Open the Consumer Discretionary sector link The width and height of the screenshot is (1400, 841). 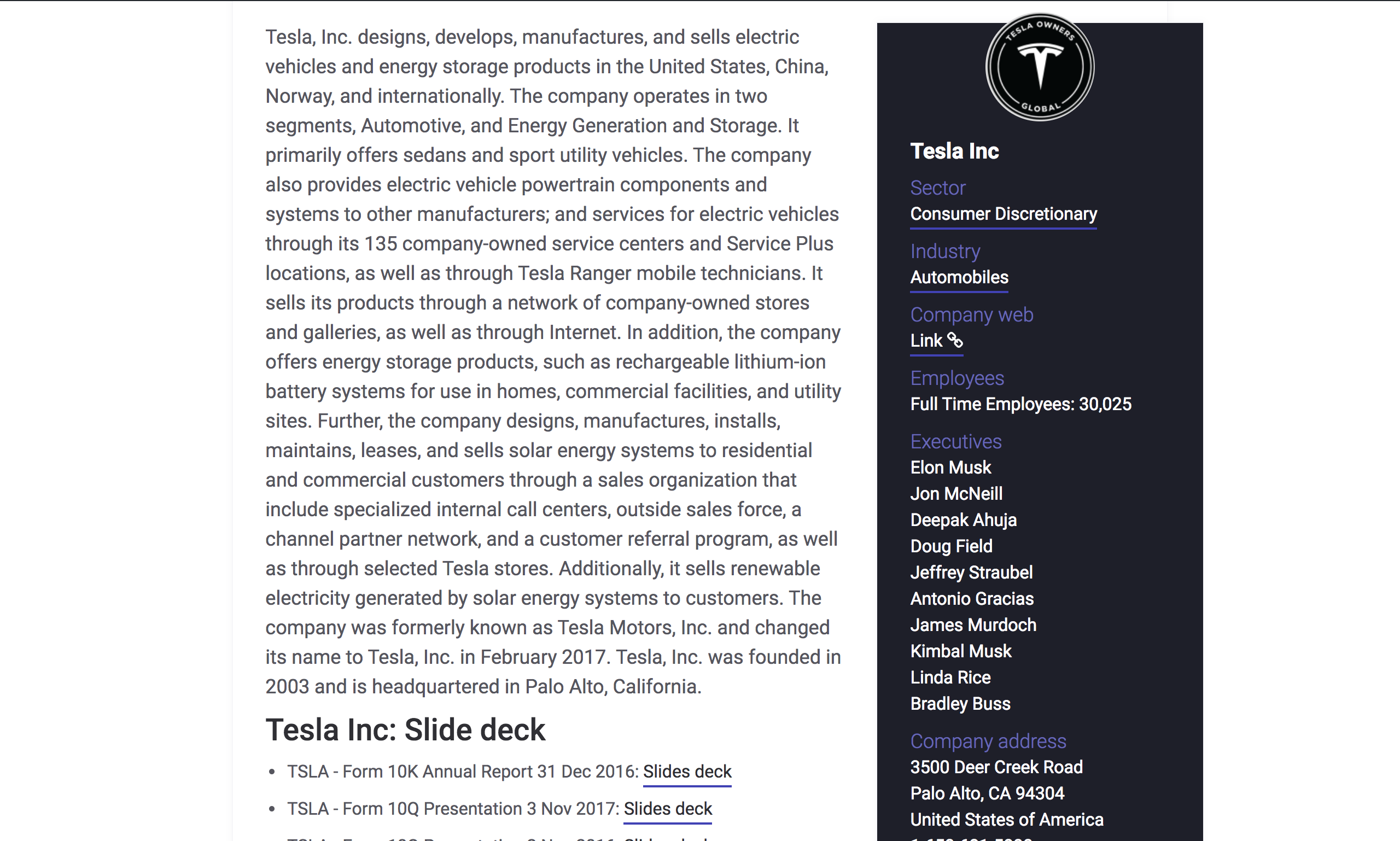1002,214
